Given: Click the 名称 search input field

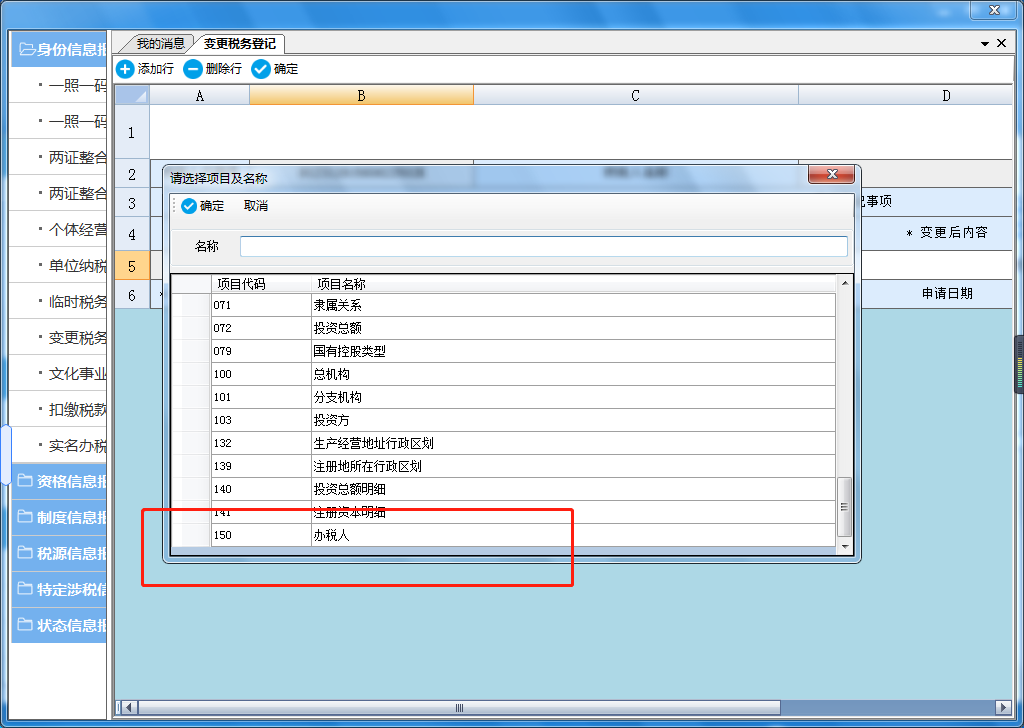Looking at the screenshot, I should 543,246.
